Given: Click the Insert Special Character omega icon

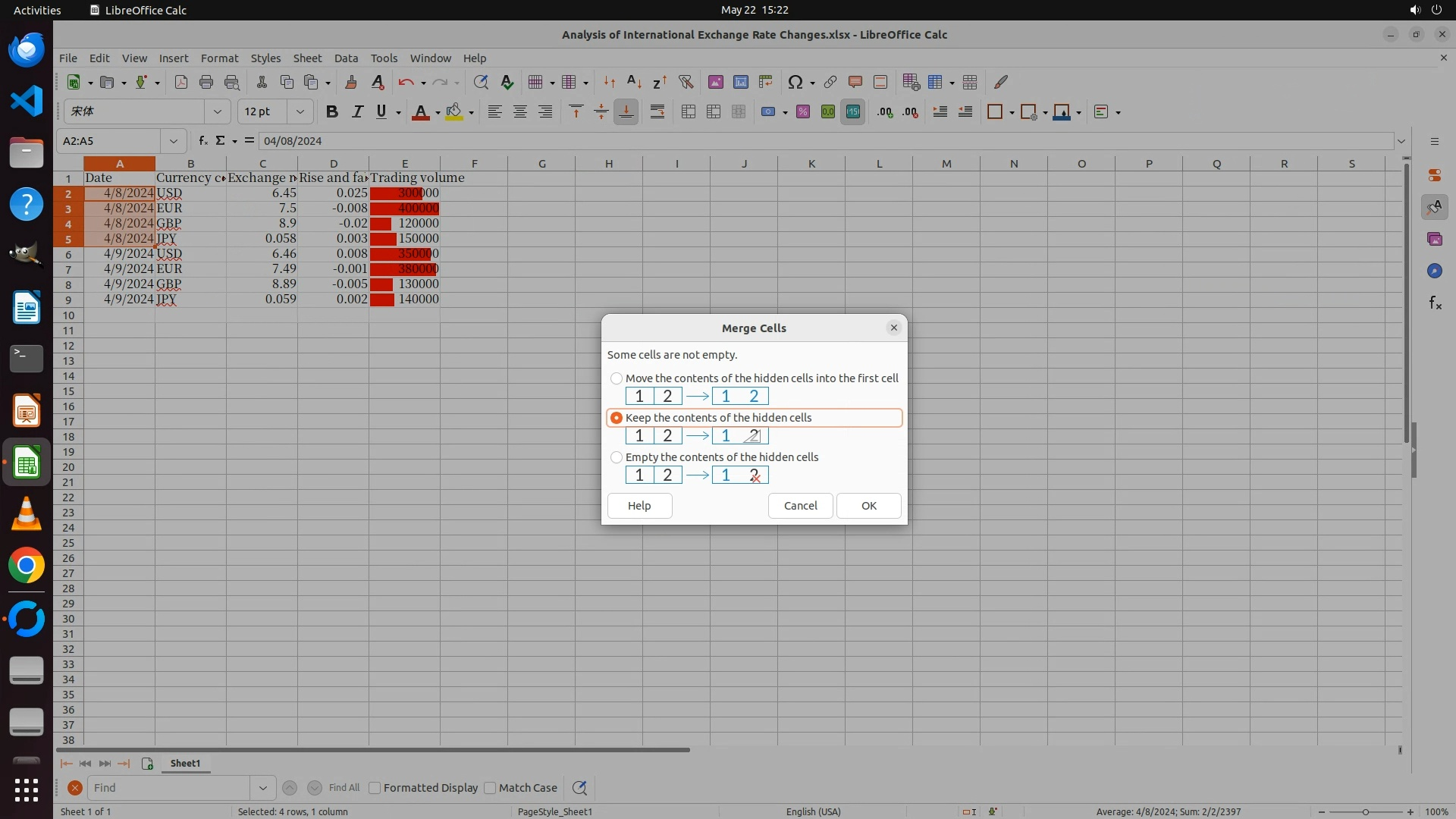Looking at the screenshot, I should click(x=795, y=82).
